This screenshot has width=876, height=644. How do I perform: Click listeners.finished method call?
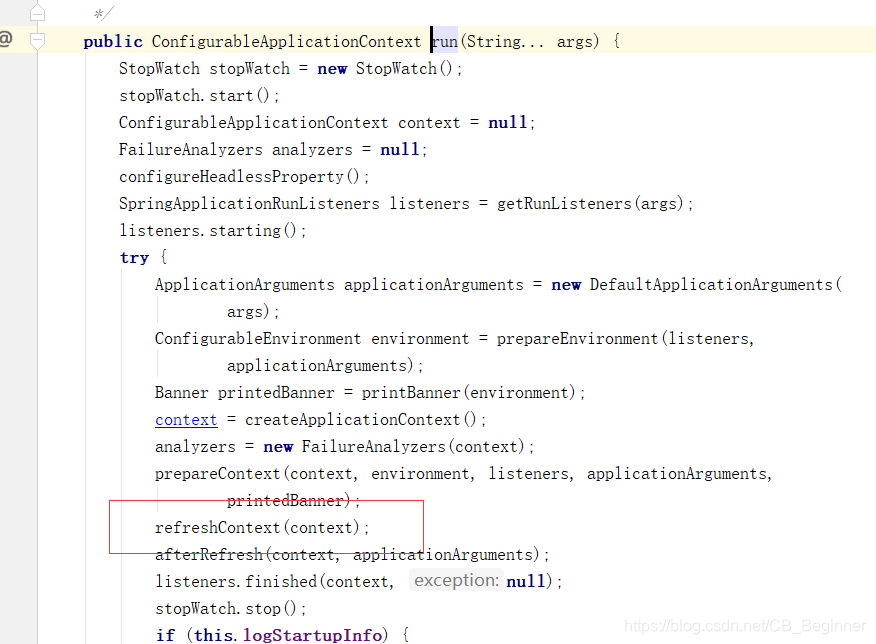point(236,582)
